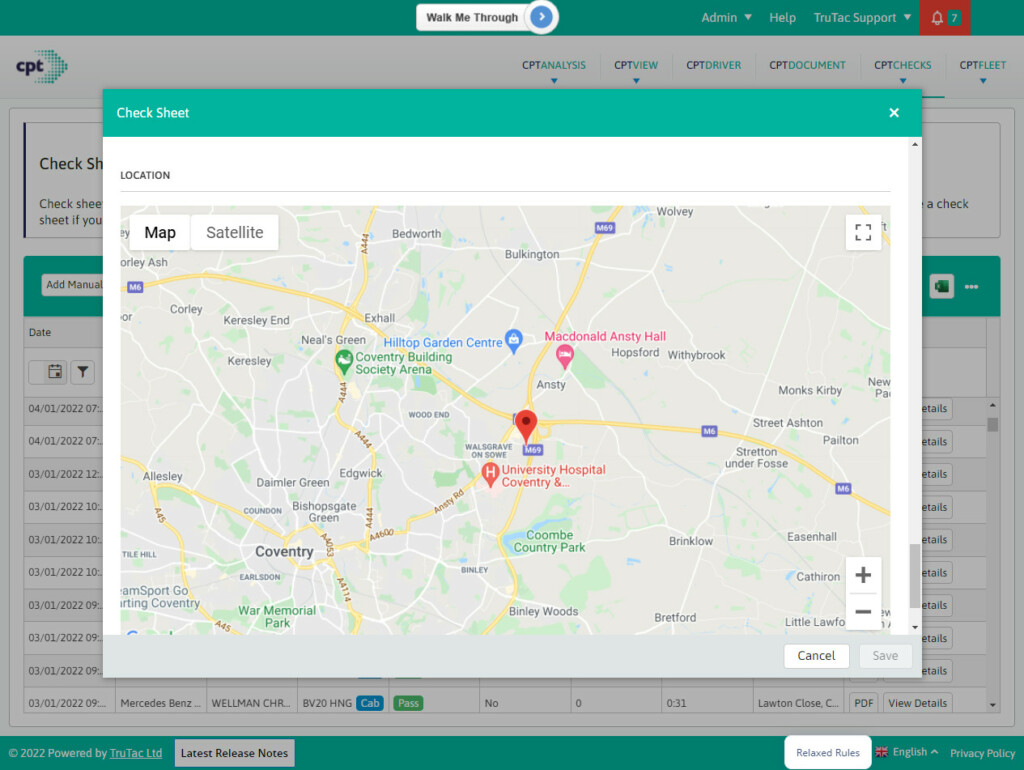The height and width of the screenshot is (770, 1024).
Task: Open the ellipsis more-options menu
Action: point(971,285)
